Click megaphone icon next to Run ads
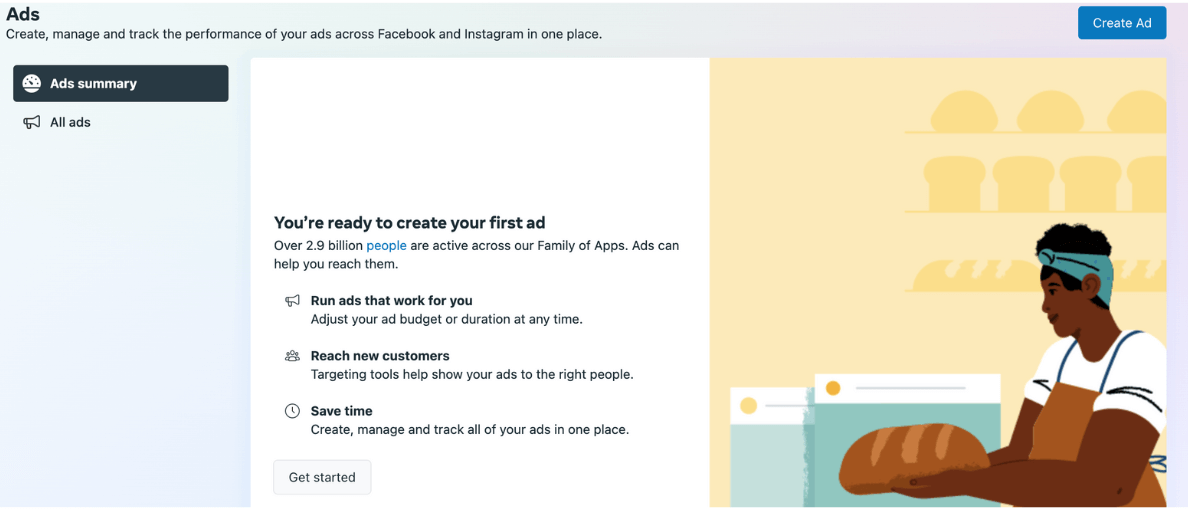 [x=292, y=301]
